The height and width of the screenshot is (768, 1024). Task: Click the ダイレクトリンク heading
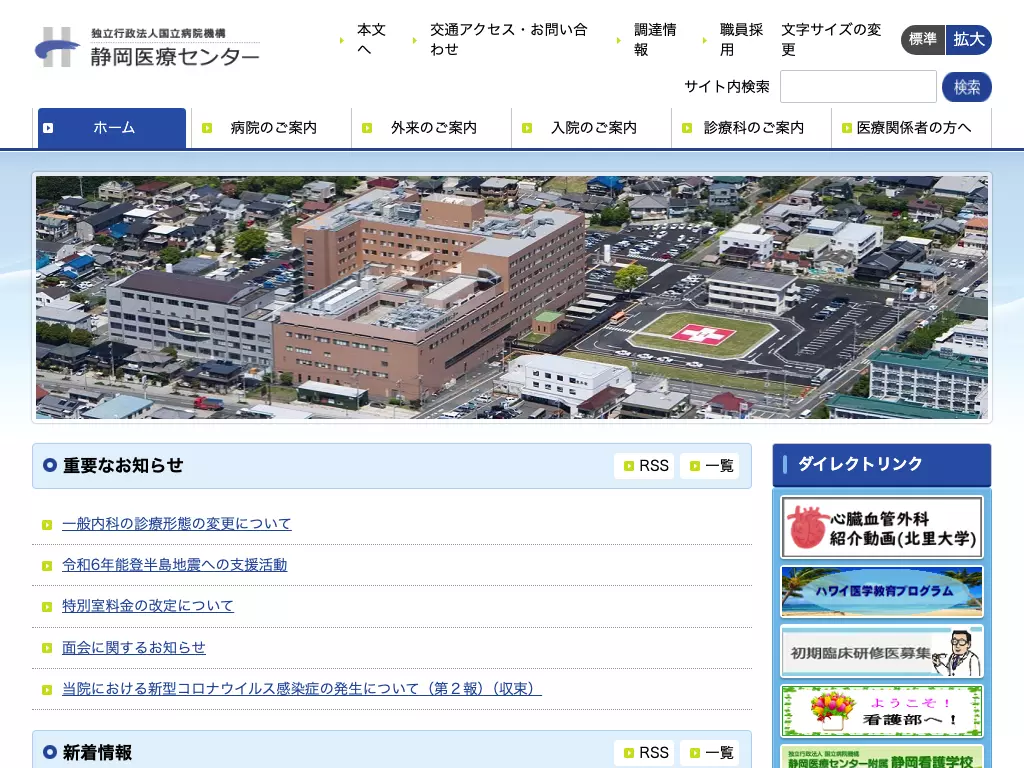pos(860,464)
